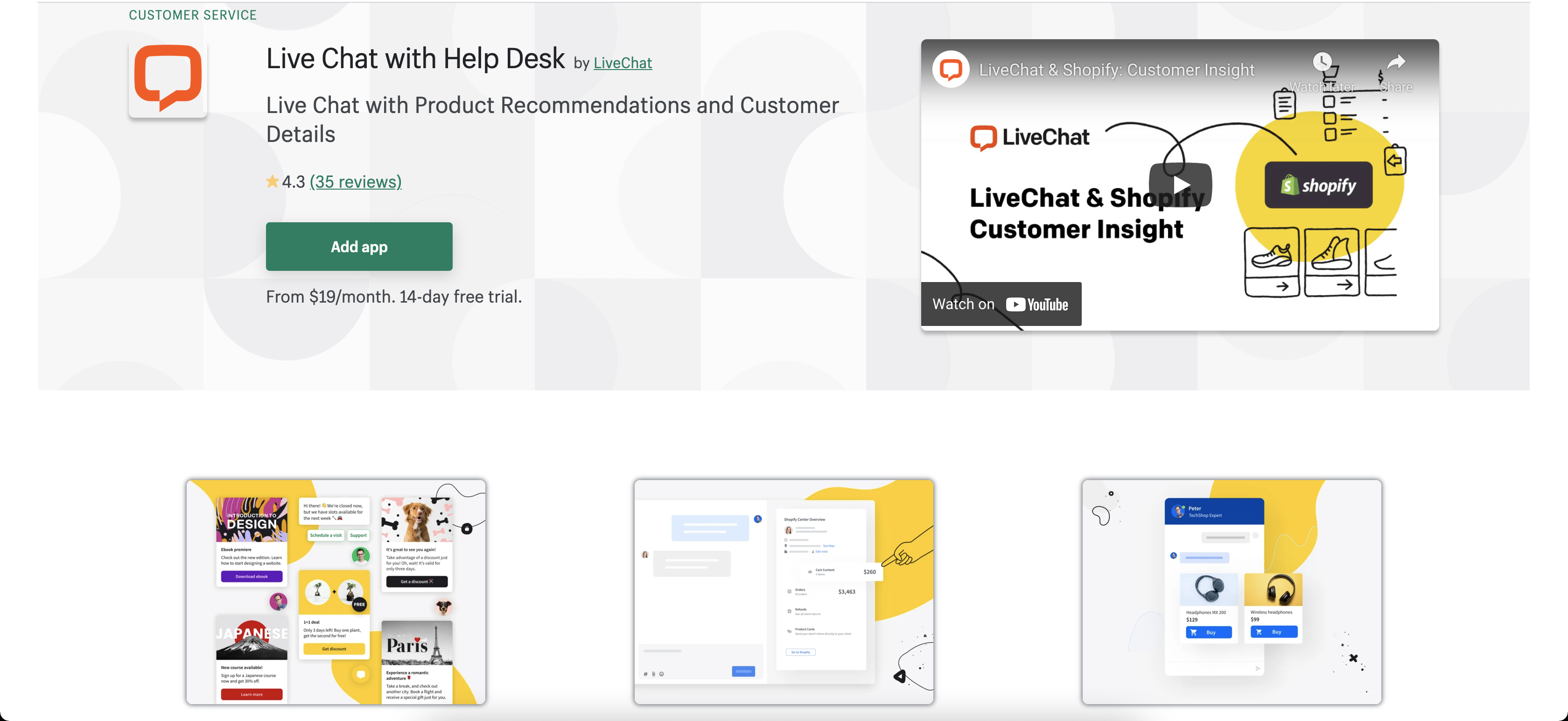Open the LiveChat developer link
This screenshot has height=721, width=1568.
pos(622,63)
